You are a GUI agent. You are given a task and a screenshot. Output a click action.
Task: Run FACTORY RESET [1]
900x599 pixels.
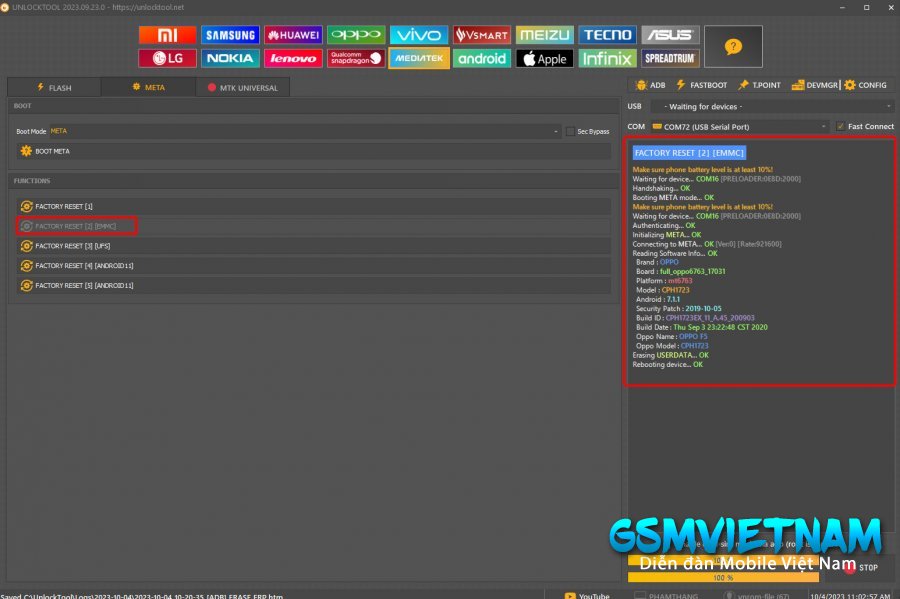pos(313,206)
